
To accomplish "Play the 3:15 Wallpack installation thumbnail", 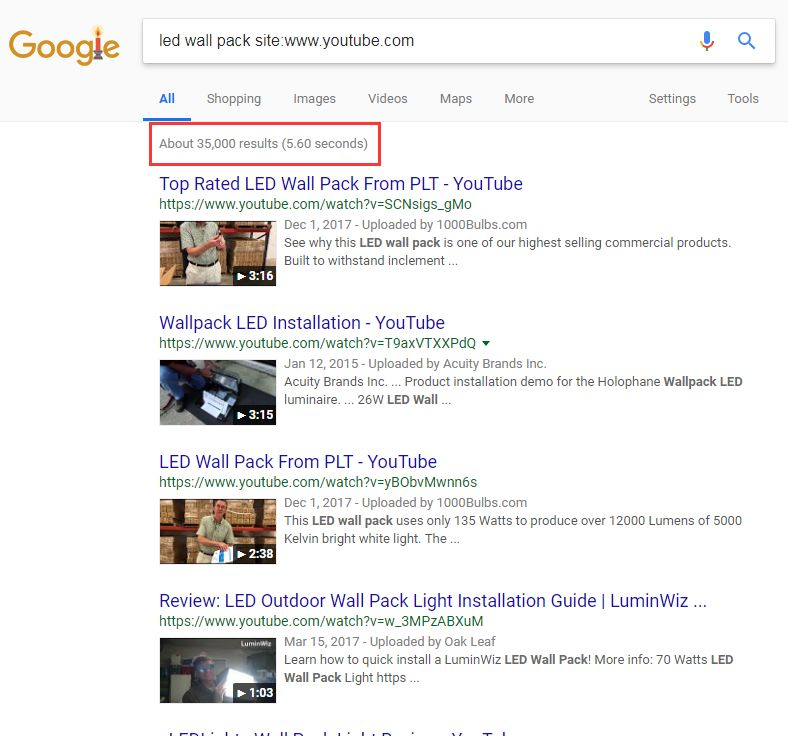I will [x=217, y=392].
